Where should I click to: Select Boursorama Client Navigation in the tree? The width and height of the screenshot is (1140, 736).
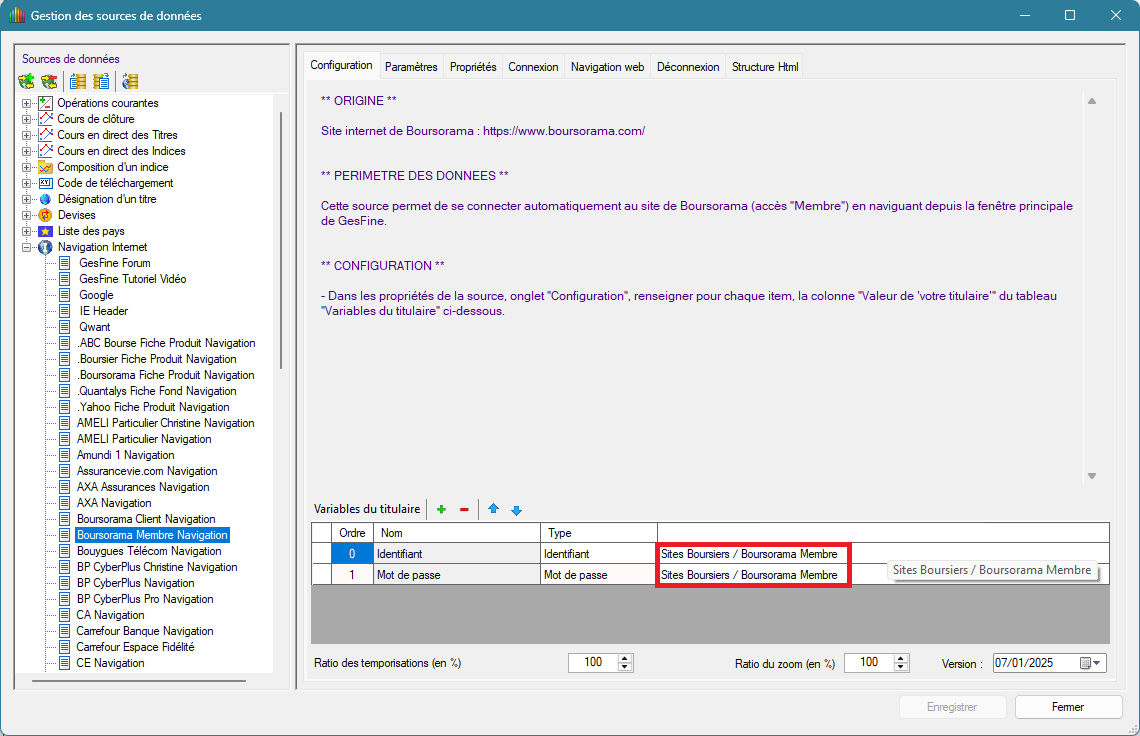146,519
